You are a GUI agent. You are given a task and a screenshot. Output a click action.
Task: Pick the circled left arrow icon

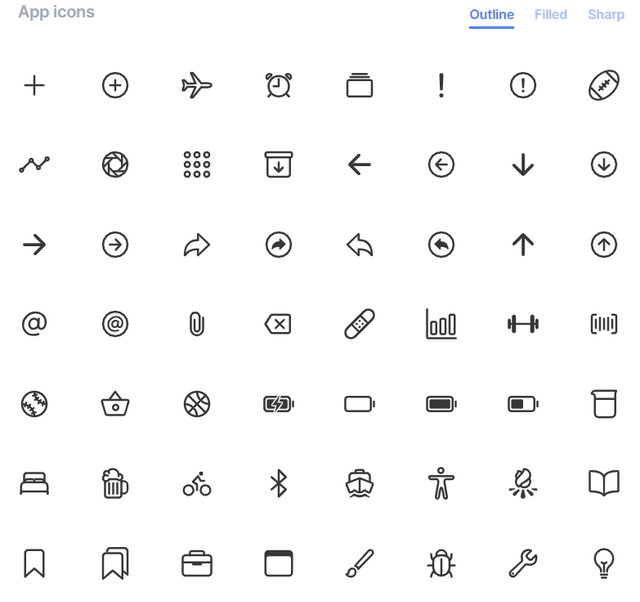441,165
